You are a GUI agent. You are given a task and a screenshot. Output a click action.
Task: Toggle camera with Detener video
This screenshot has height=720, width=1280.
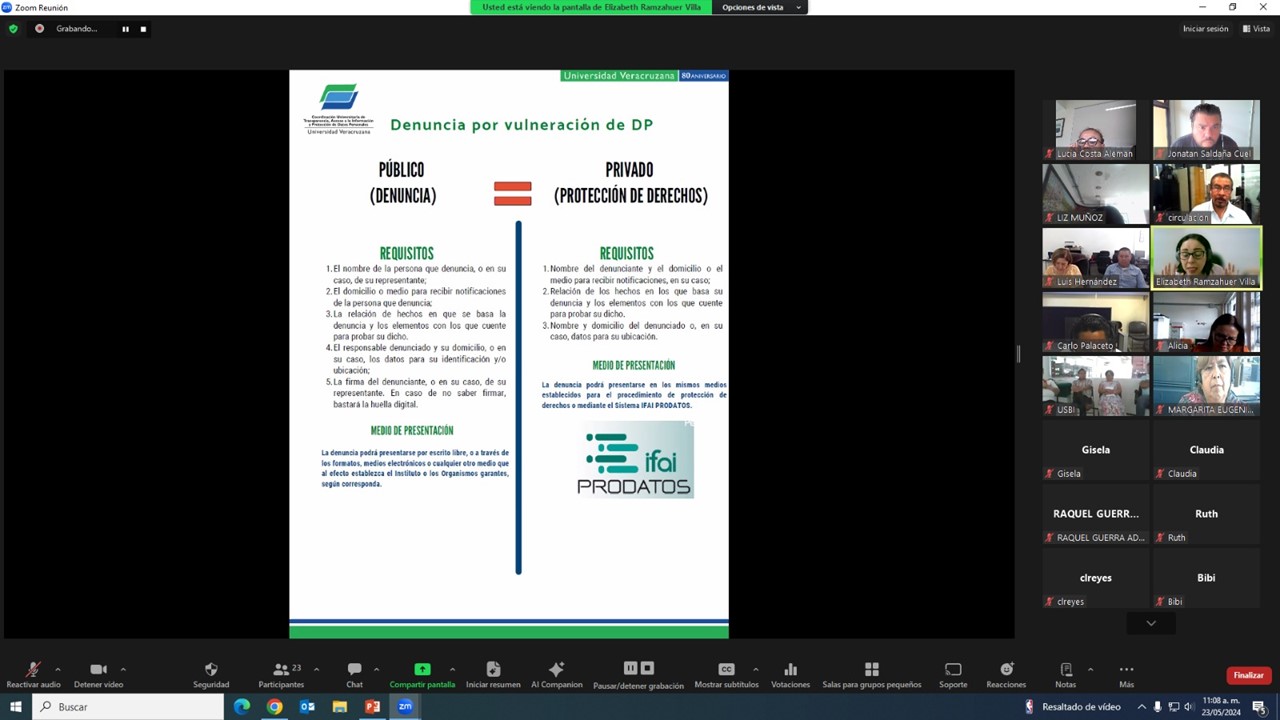98,670
